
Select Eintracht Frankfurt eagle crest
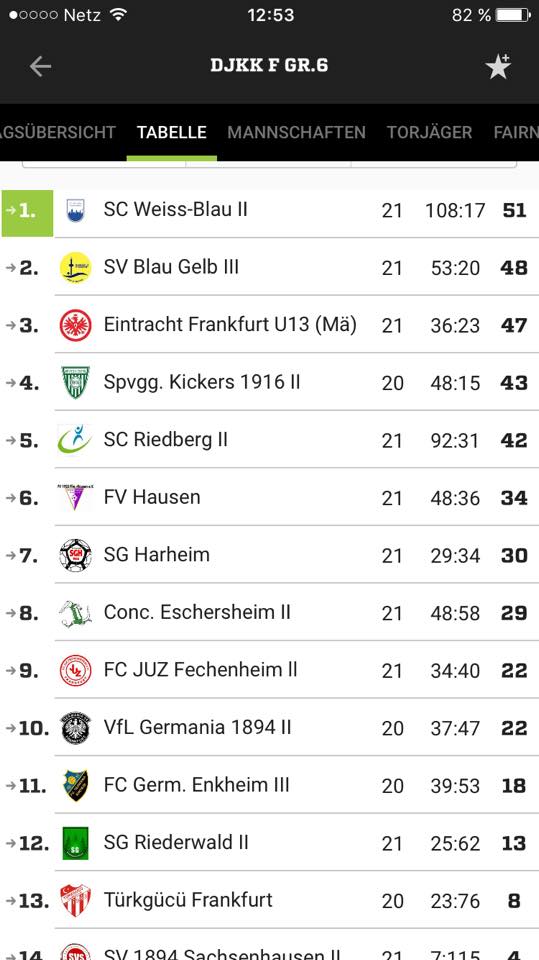tap(76, 325)
